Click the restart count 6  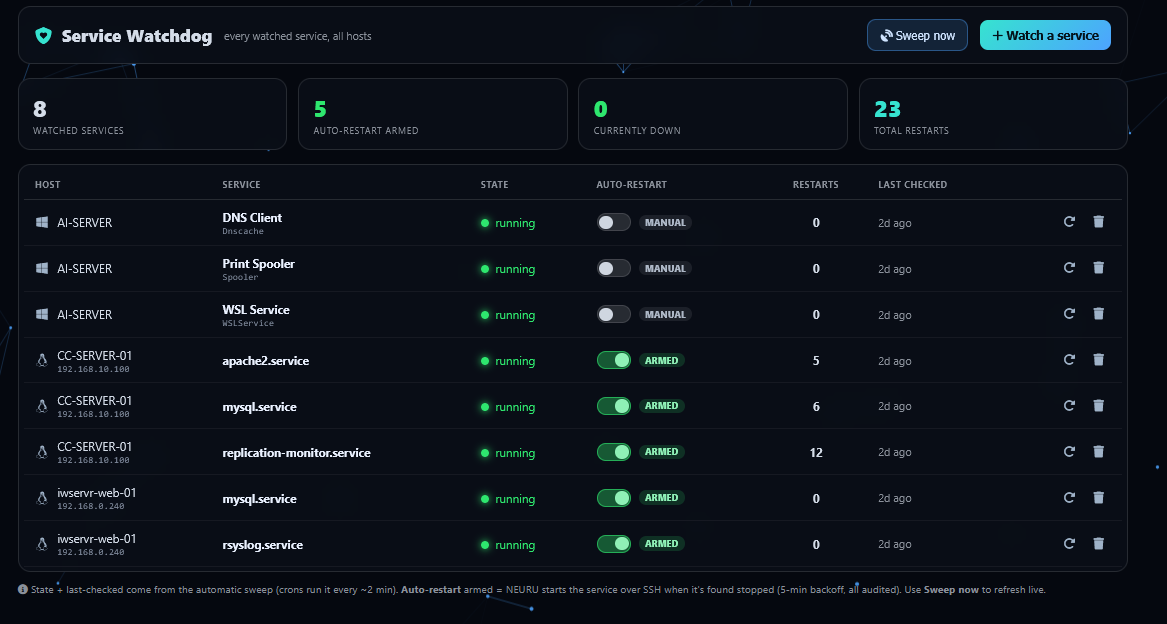click(x=816, y=407)
